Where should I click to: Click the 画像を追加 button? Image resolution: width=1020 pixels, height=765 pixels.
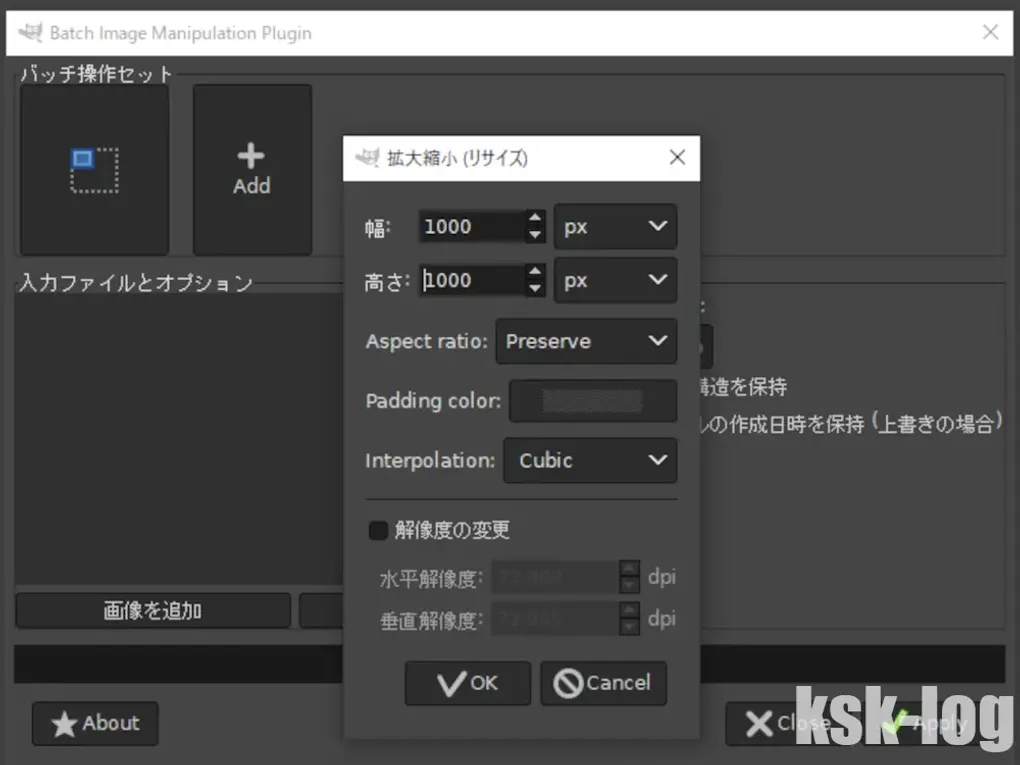point(153,611)
